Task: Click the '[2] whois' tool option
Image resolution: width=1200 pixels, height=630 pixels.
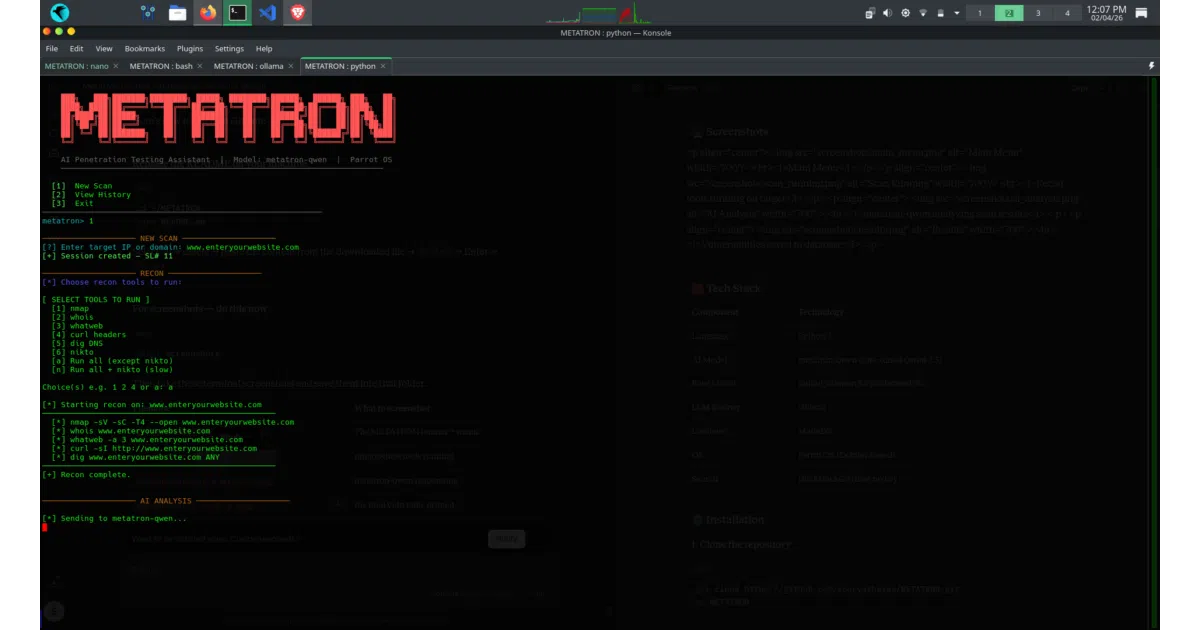Action: tap(72, 317)
